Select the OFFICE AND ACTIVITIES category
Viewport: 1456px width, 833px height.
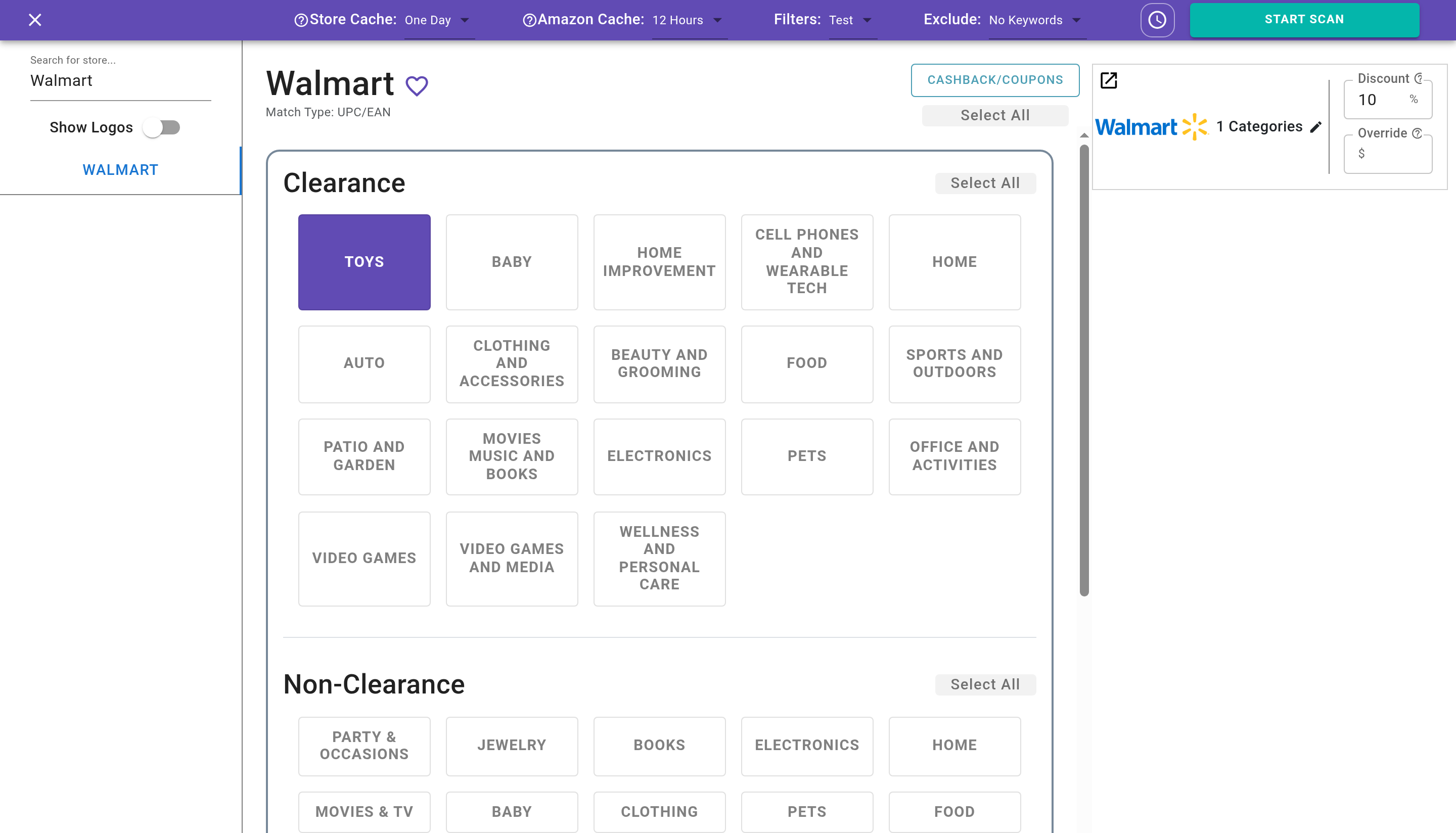coord(954,456)
